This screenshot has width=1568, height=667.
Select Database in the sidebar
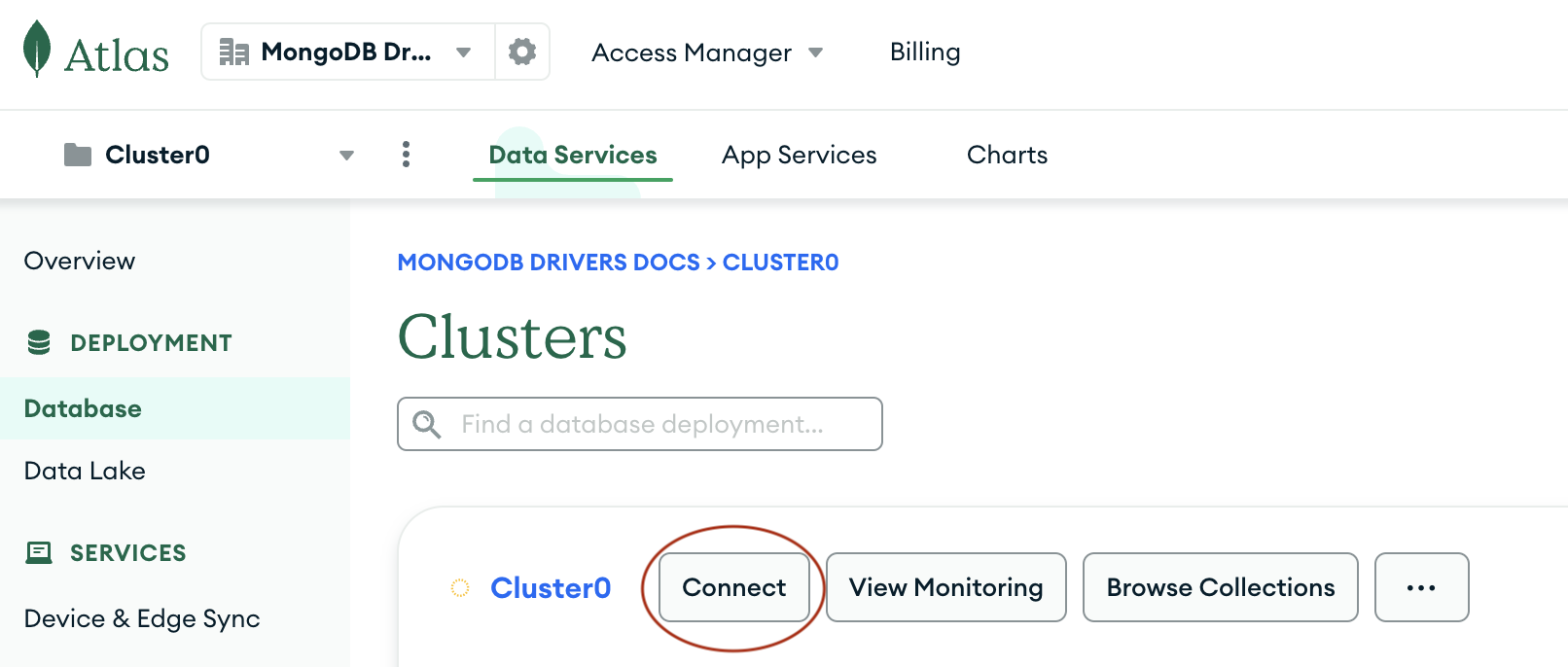tap(175, 408)
